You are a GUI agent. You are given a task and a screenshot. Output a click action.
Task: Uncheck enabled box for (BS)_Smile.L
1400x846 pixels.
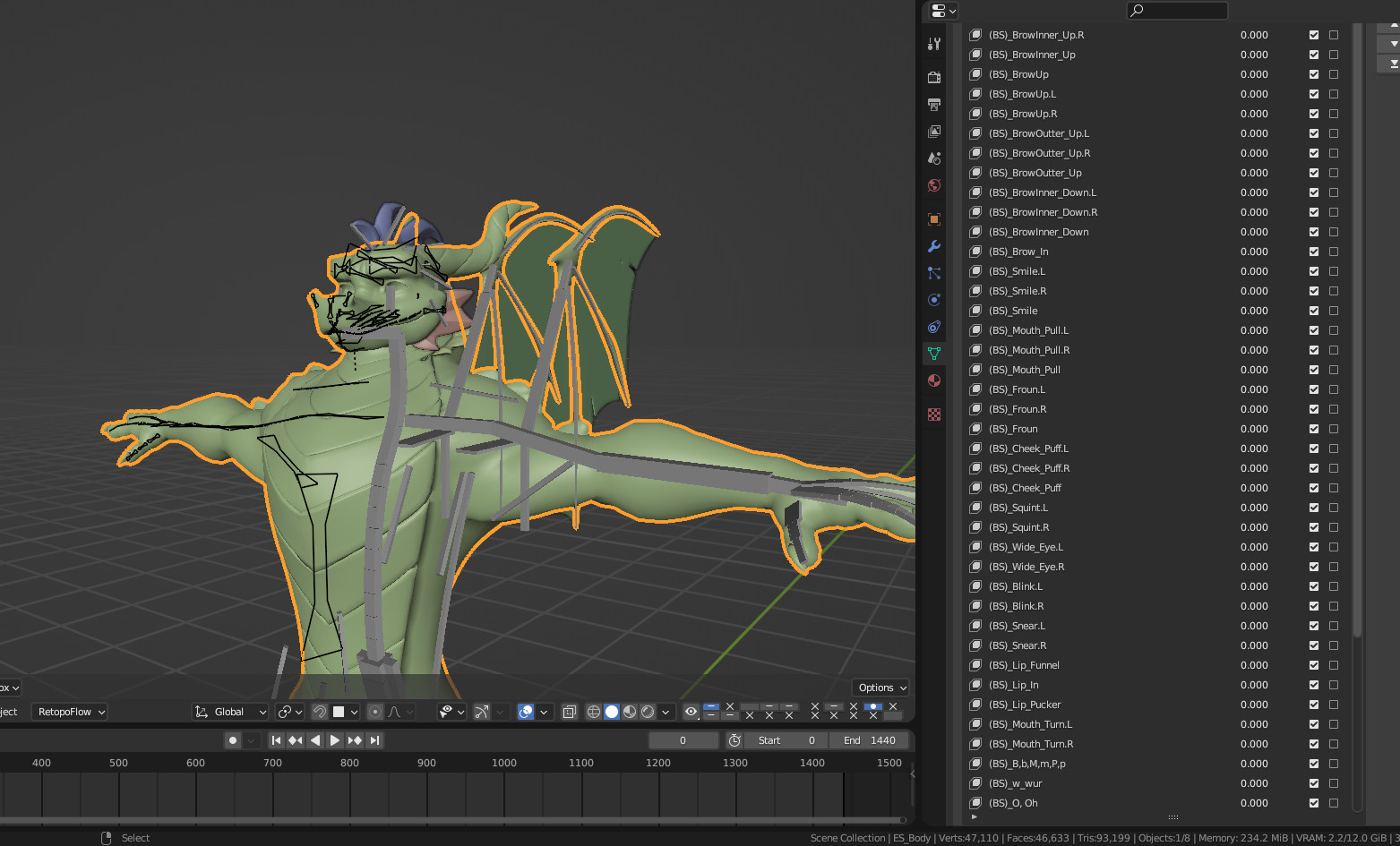[1314, 271]
